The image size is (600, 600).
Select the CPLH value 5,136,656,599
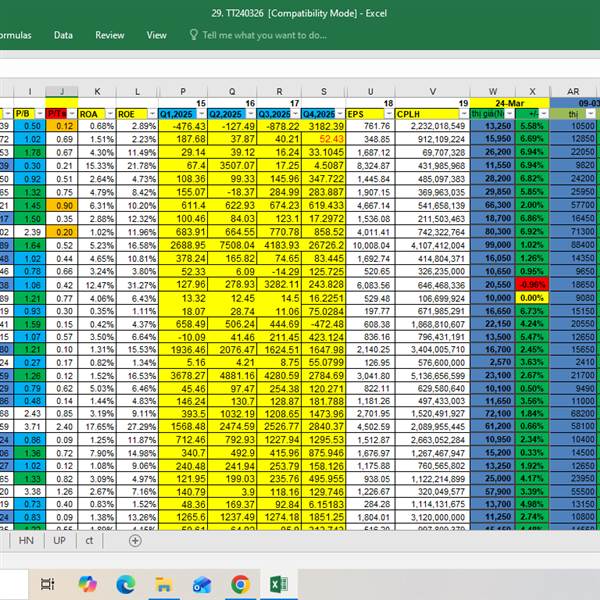432,376
